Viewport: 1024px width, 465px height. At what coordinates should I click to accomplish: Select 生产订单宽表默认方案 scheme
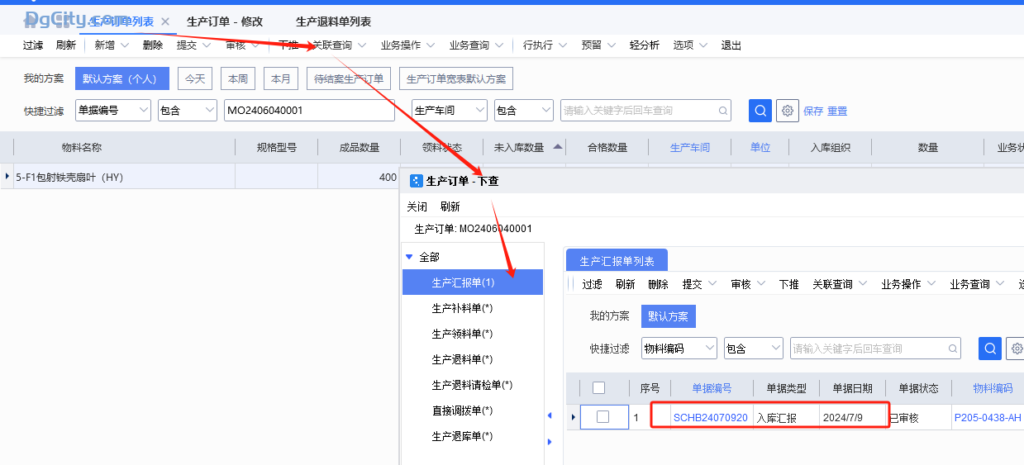pyautogui.click(x=456, y=78)
